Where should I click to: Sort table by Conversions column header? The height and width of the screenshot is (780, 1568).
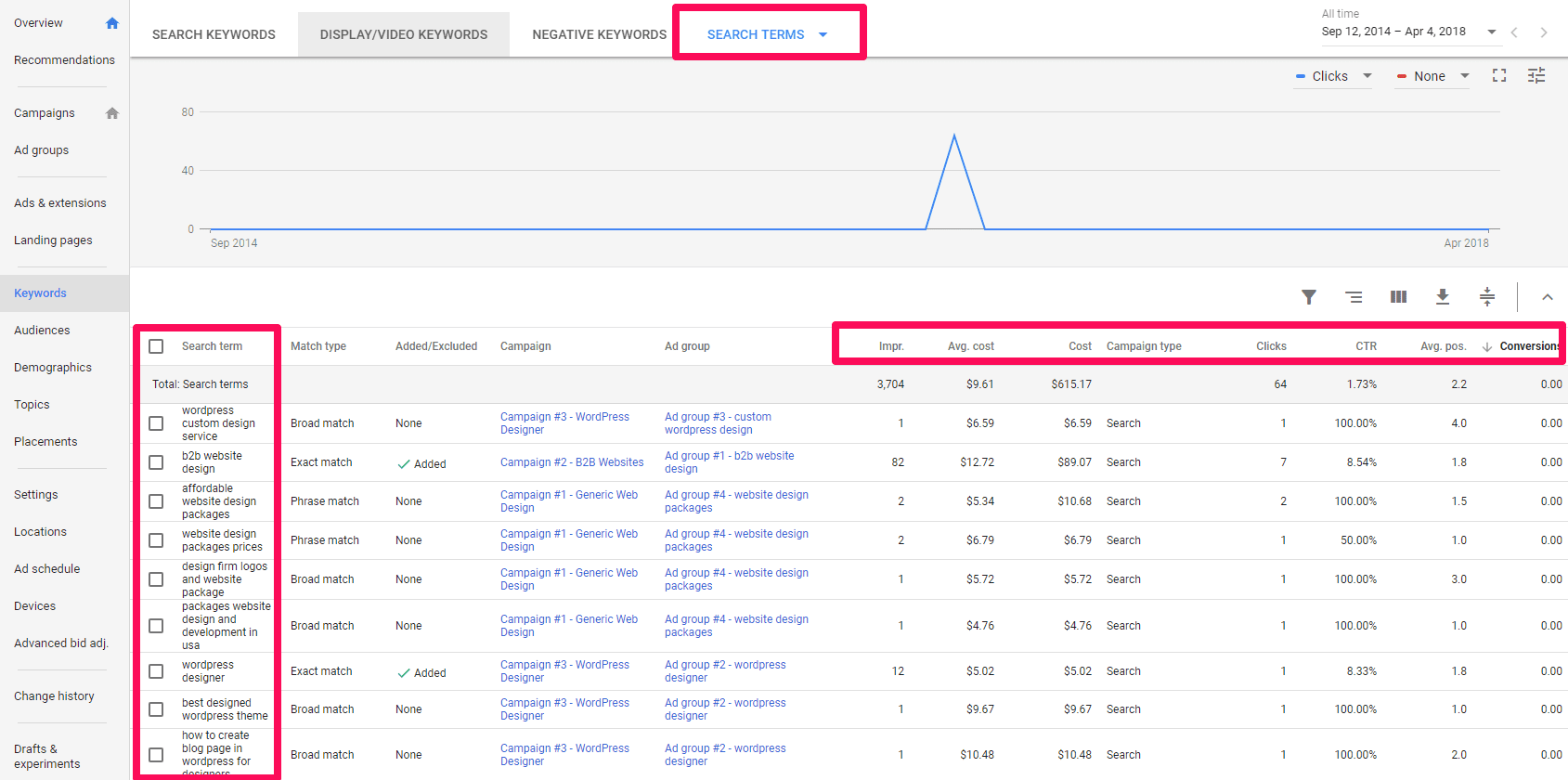1528,346
